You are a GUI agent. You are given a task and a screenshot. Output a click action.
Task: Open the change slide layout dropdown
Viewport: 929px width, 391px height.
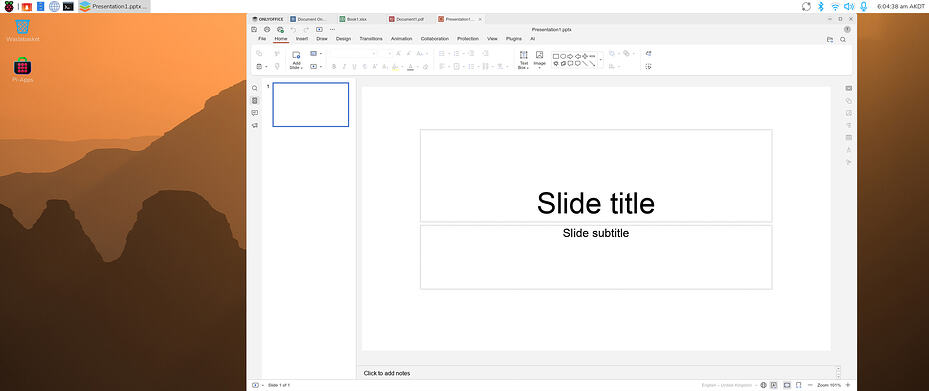point(316,53)
